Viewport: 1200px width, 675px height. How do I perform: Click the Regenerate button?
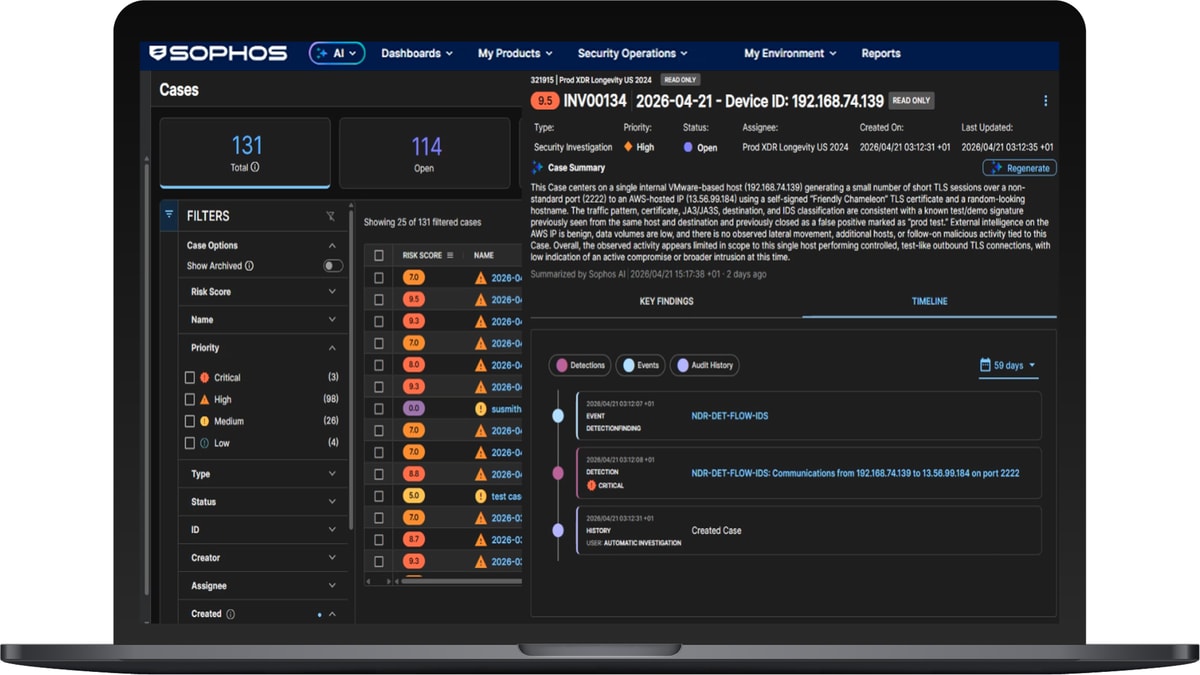pos(1019,168)
